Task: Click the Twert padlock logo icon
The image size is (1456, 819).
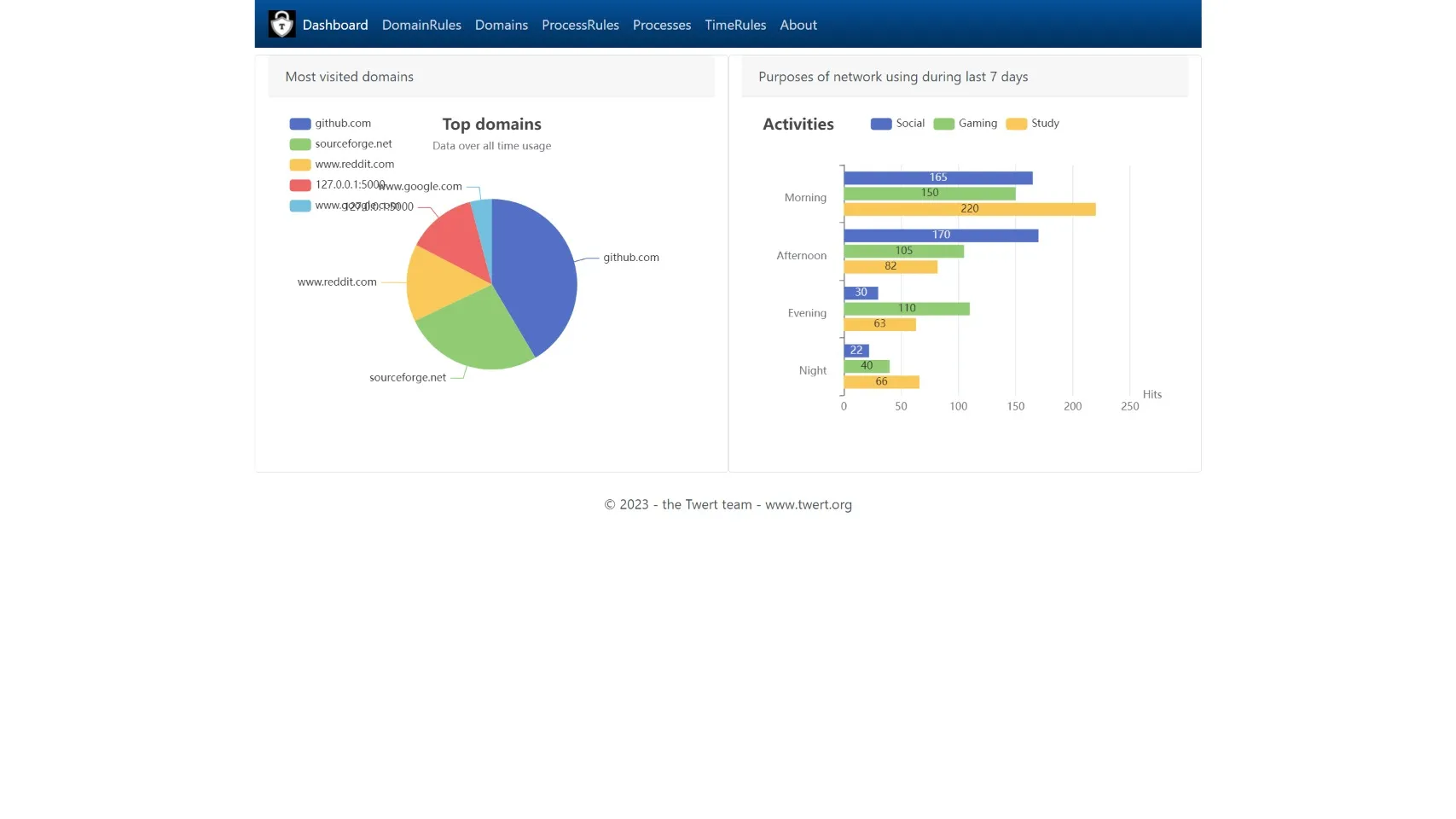Action: pyautogui.click(x=281, y=24)
